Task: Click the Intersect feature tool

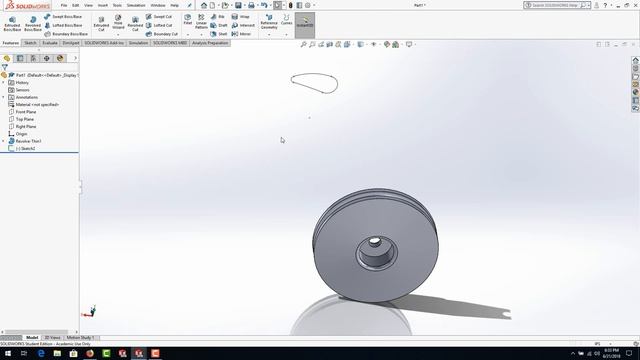Action: pyautogui.click(x=243, y=25)
